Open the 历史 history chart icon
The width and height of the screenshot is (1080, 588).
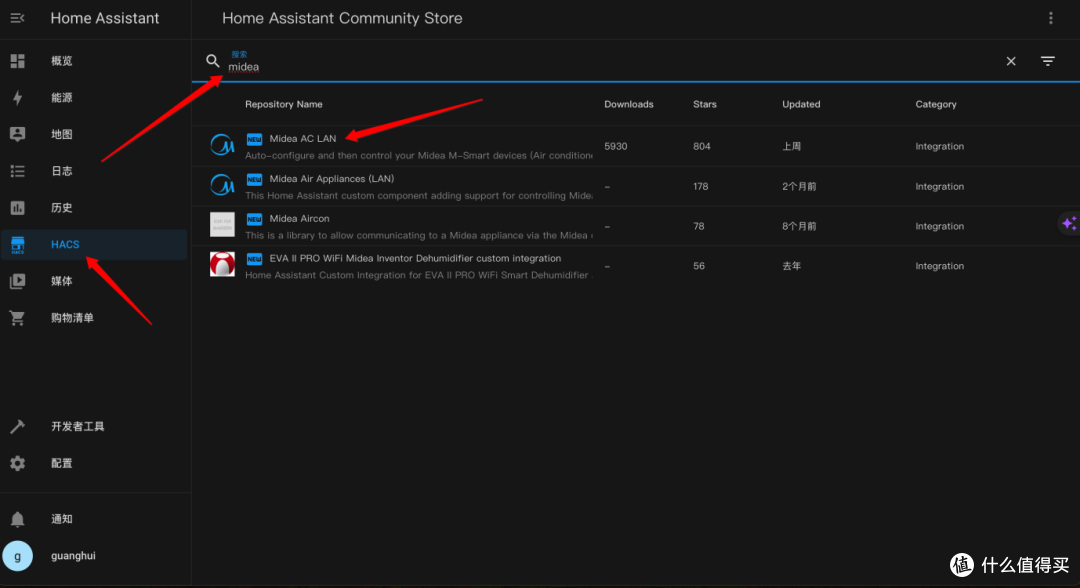(x=17, y=207)
